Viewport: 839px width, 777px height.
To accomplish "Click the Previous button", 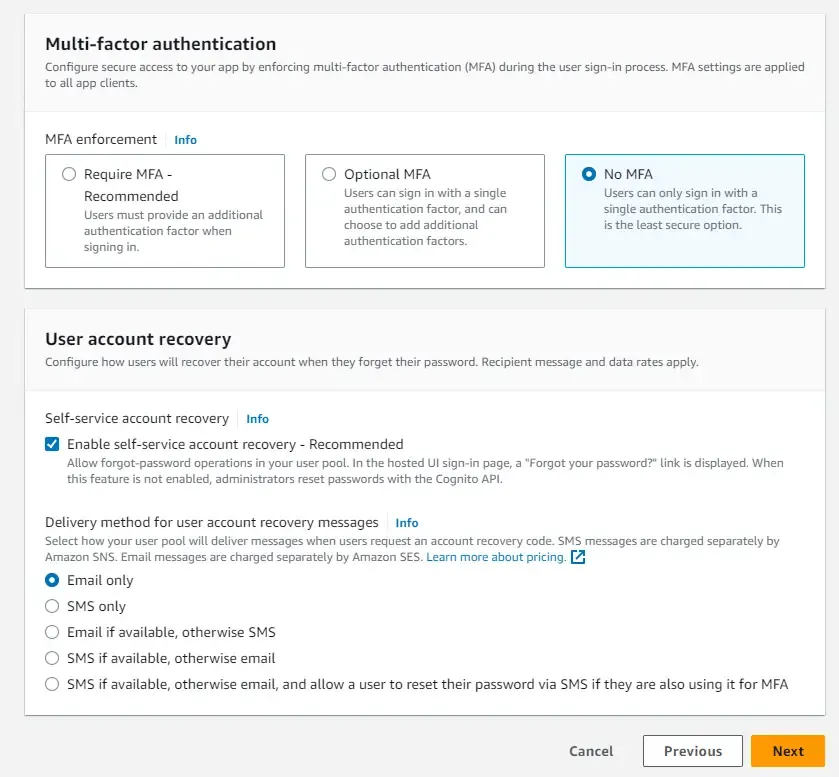I will pos(692,750).
